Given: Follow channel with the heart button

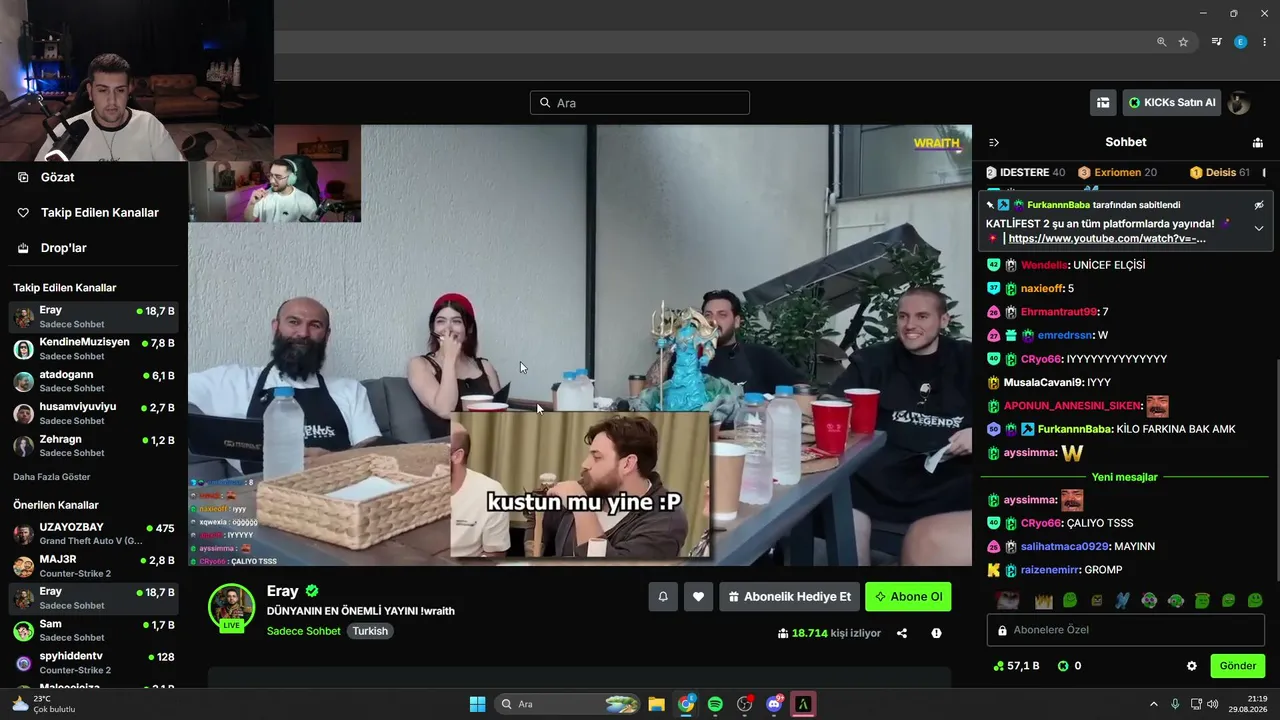Looking at the screenshot, I should pyautogui.click(x=698, y=597).
